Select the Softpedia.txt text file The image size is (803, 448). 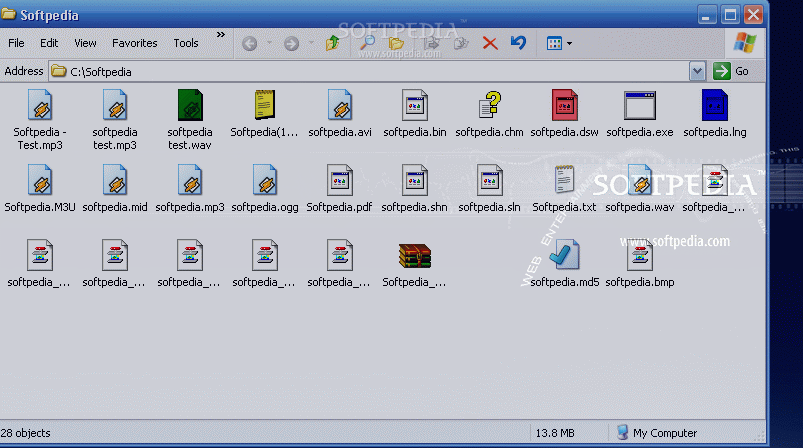(x=564, y=188)
